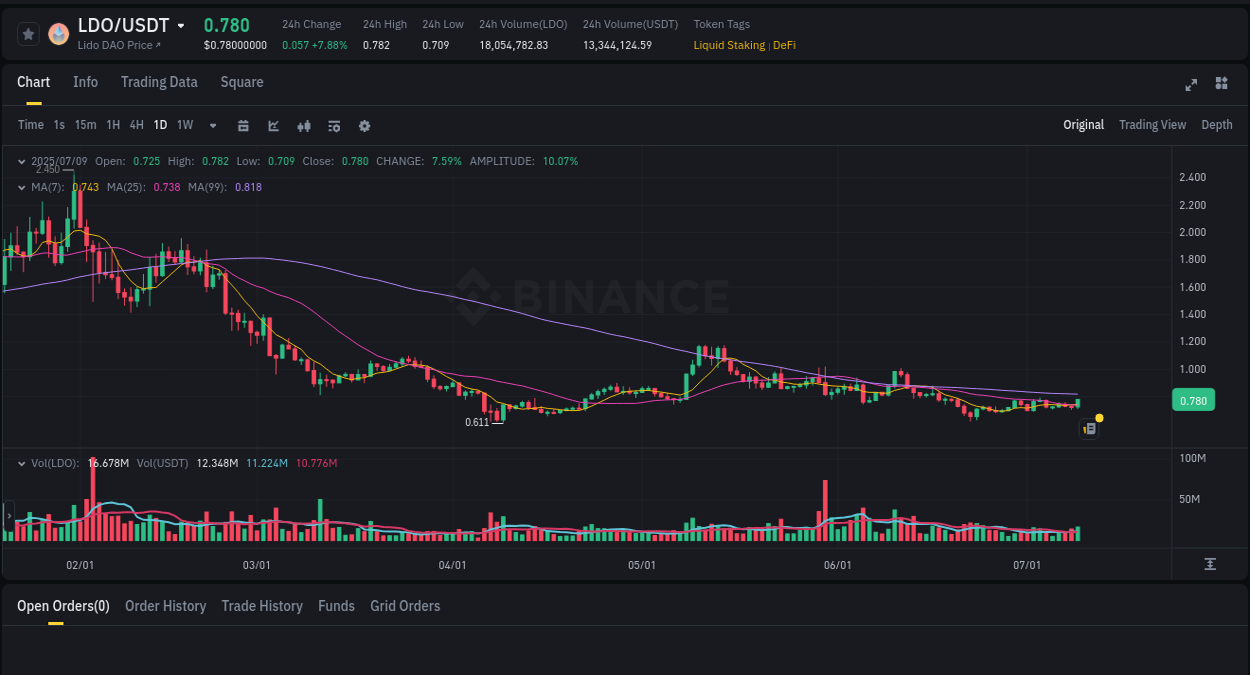Switch chart to Trading View mode
1250x675 pixels.
(x=1152, y=125)
